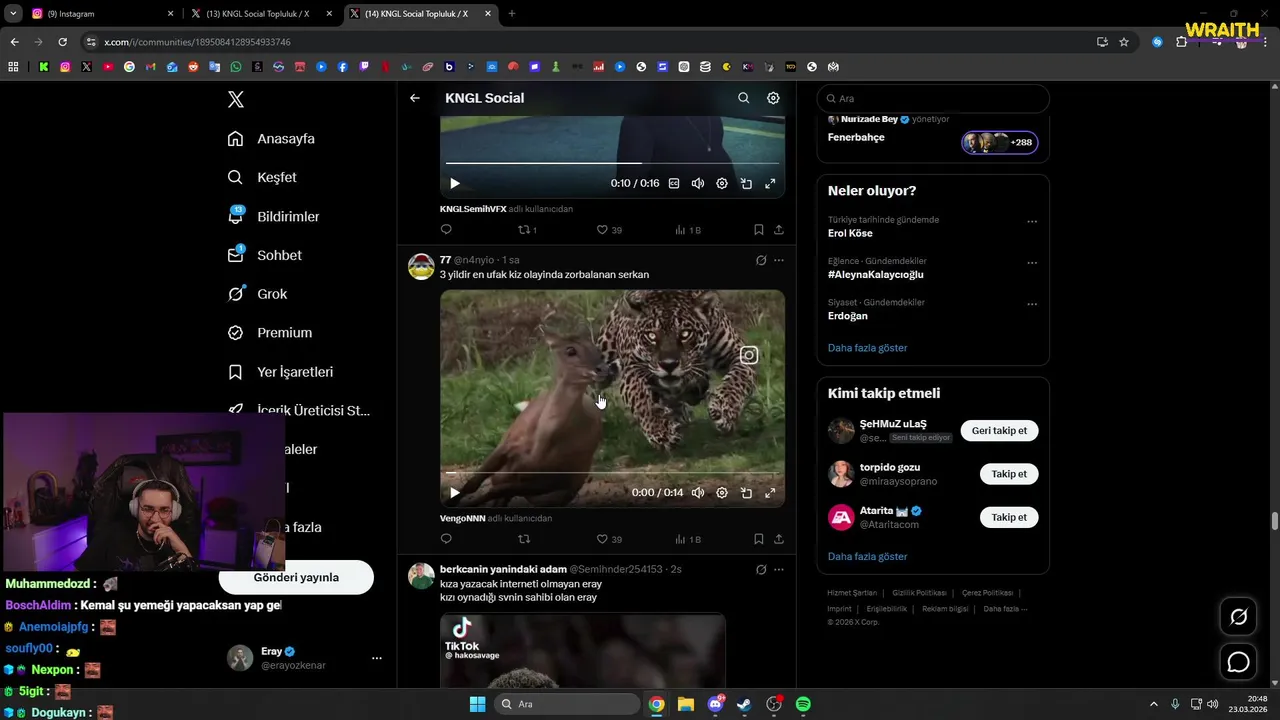Screen dimensions: 1280x720
Task: Open the Erol Köse trending topic
Action: 850,233
